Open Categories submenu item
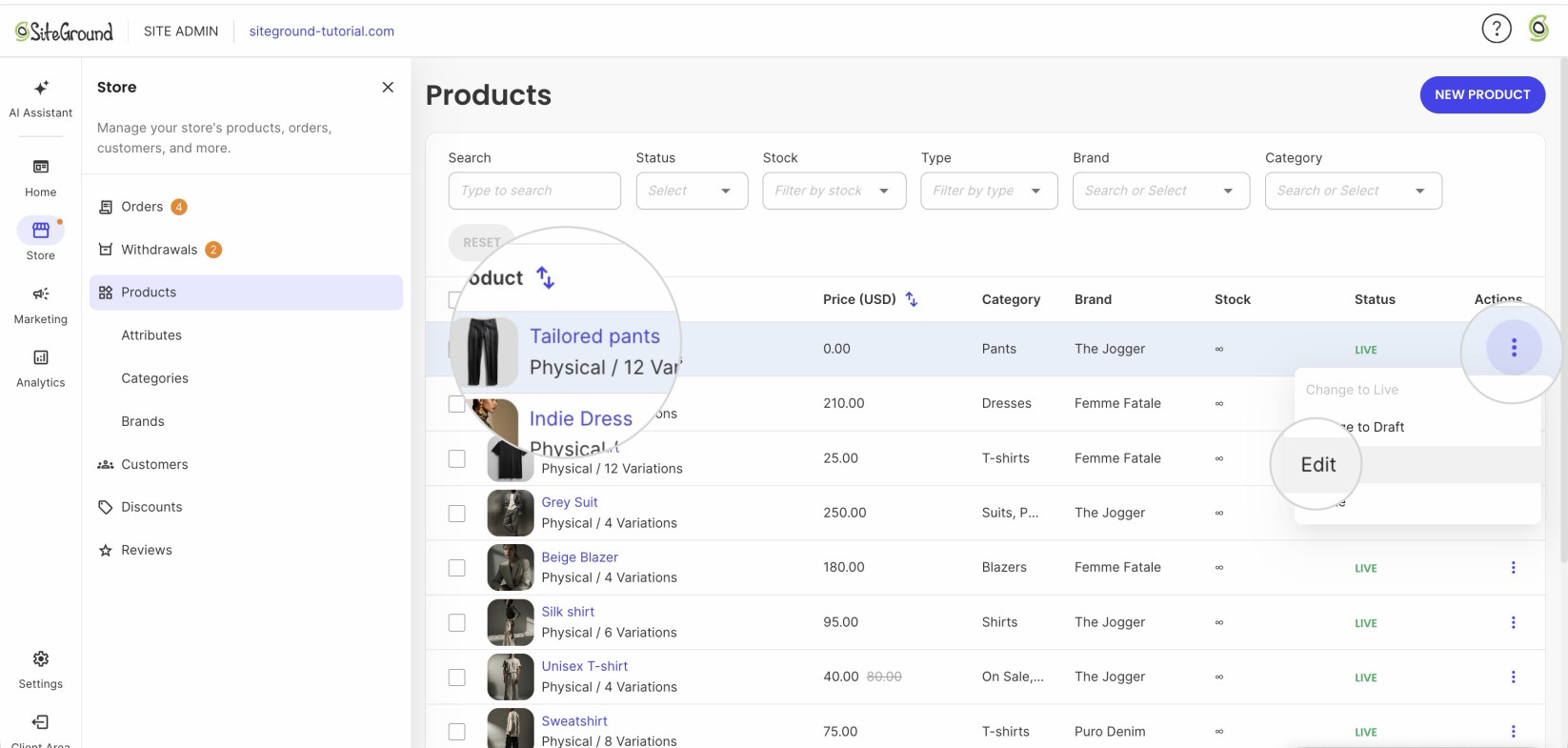 pyautogui.click(x=154, y=378)
